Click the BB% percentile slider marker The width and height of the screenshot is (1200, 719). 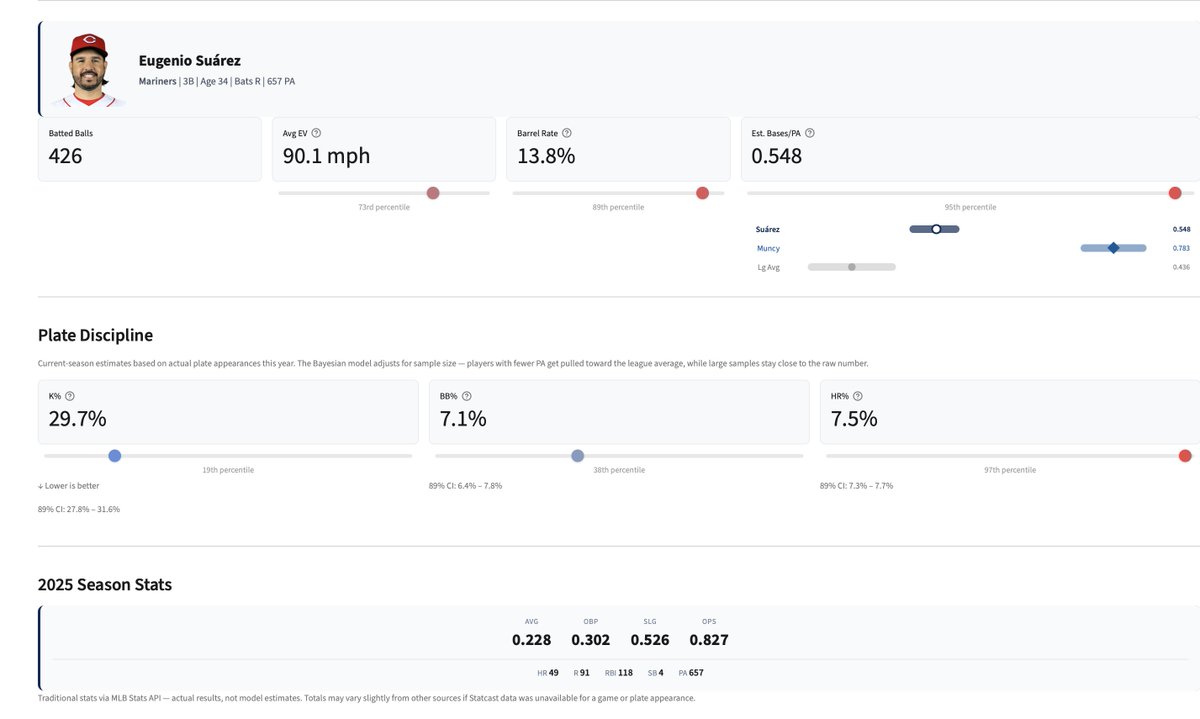pyautogui.click(x=578, y=456)
